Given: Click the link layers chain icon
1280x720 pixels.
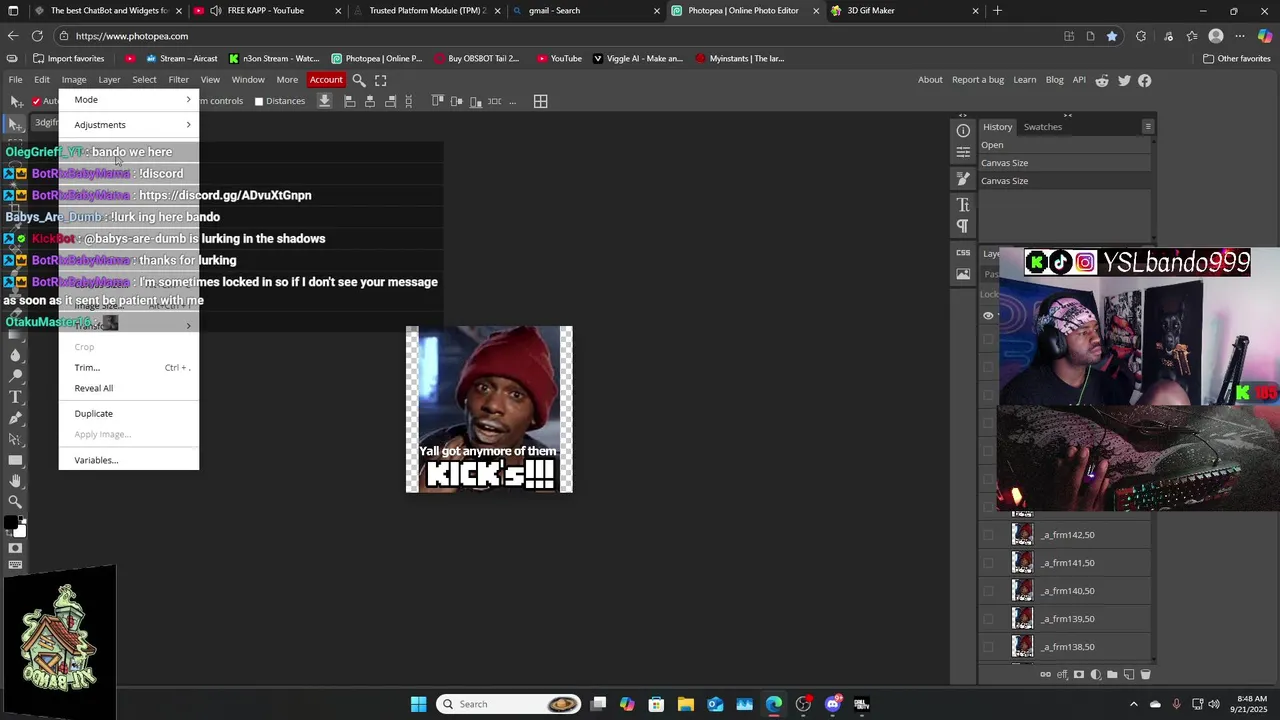Looking at the screenshot, I should pyautogui.click(x=1046, y=675).
